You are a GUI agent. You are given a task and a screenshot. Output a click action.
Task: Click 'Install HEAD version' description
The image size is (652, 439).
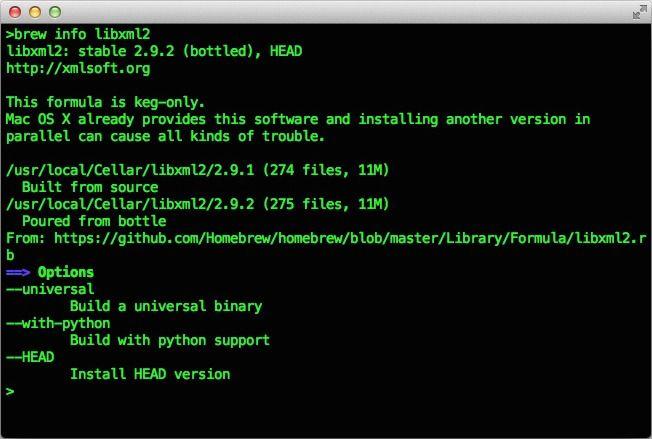pyautogui.click(x=150, y=374)
